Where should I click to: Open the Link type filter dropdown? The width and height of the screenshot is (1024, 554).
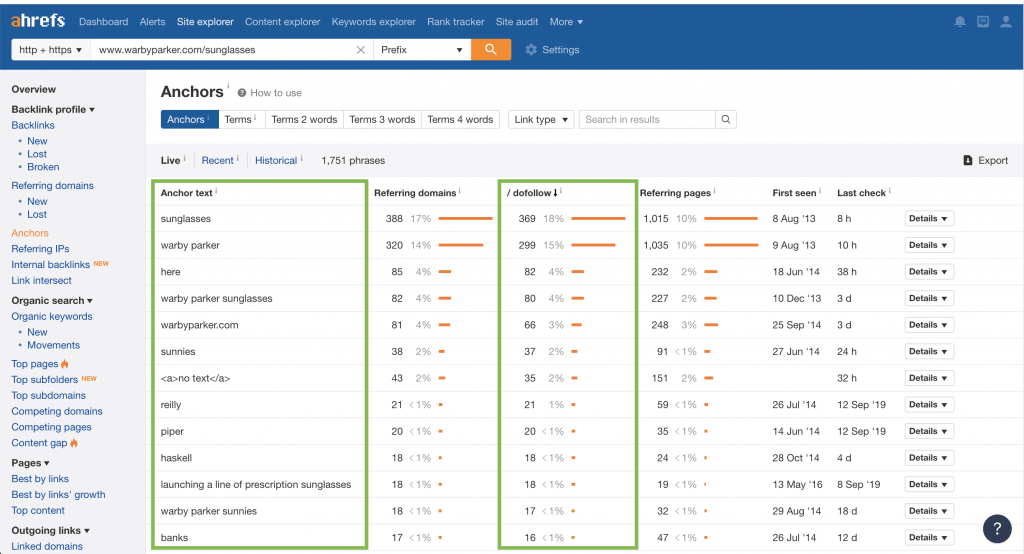(541, 120)
